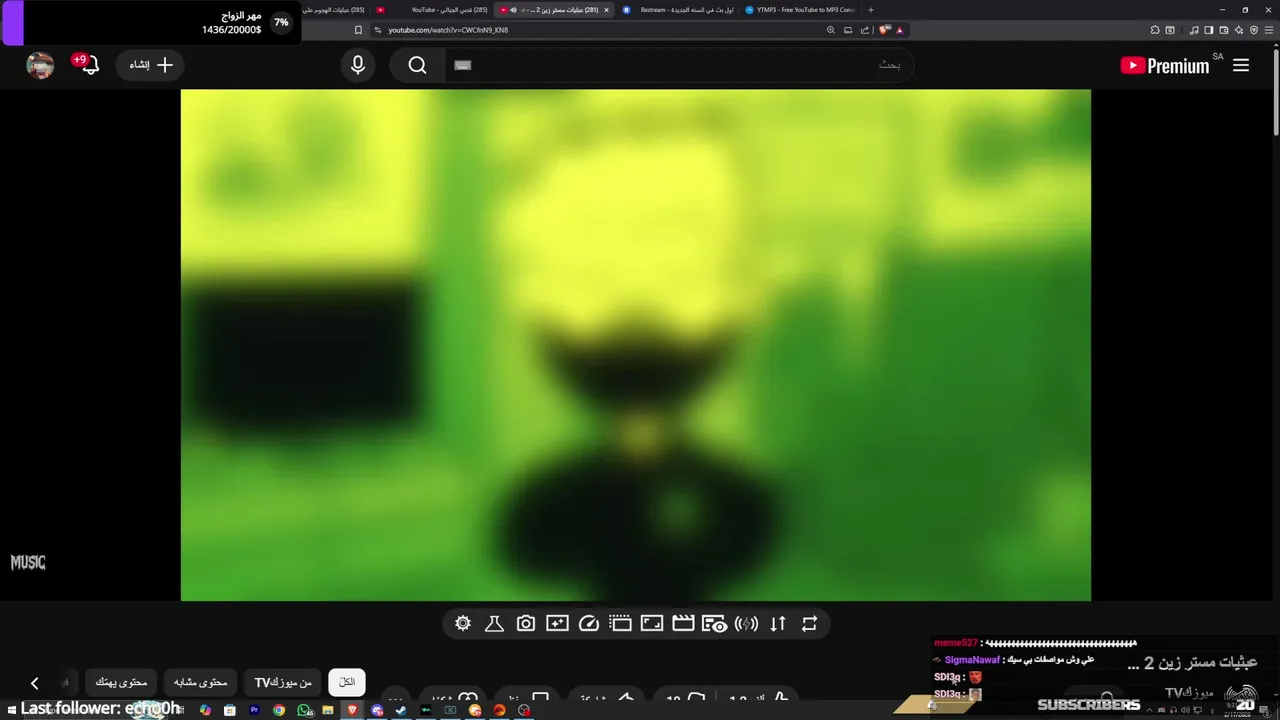Click the zoom magnifier in address bar

pos(830,30)
